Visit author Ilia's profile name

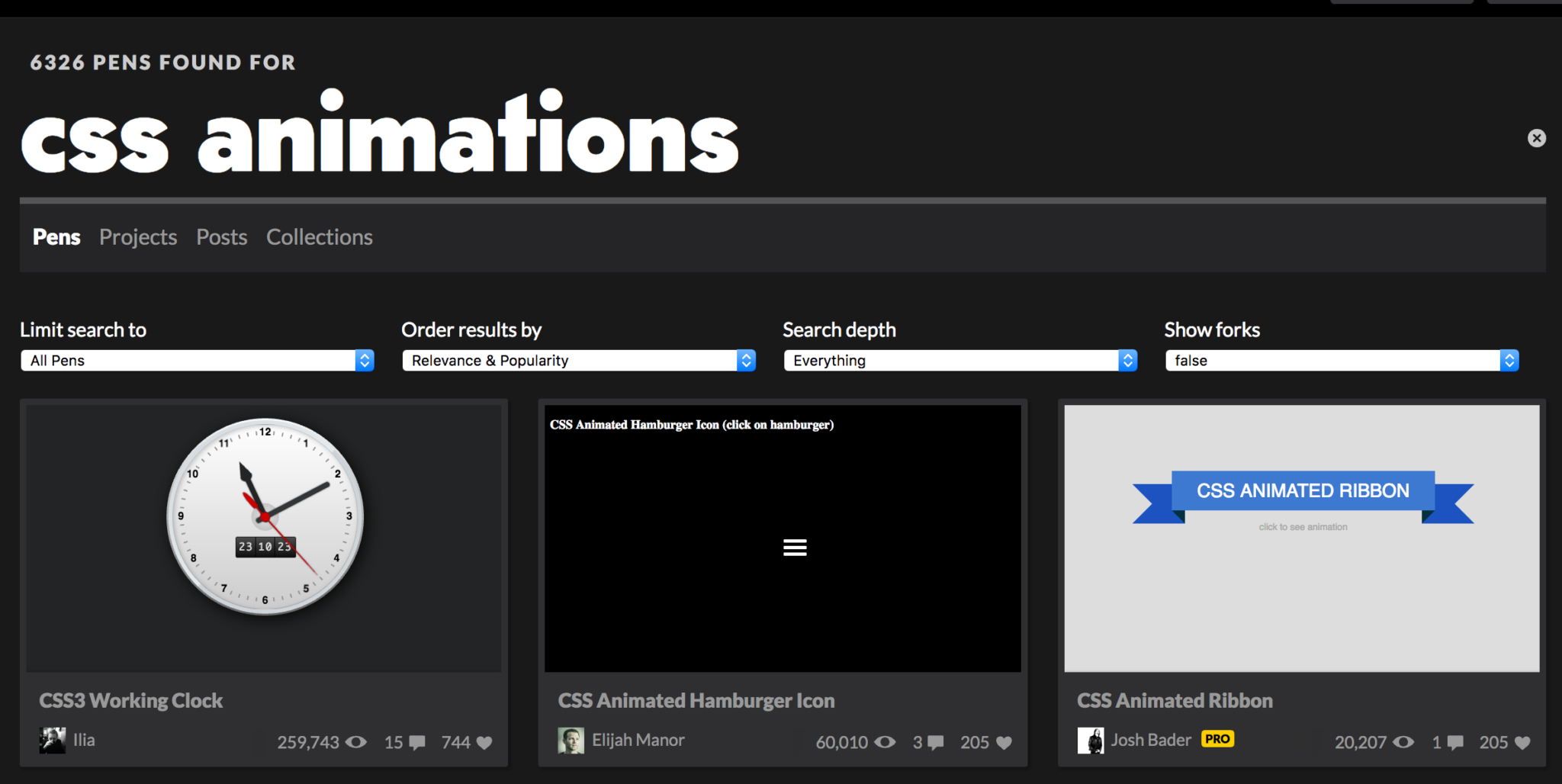point(84,741)
